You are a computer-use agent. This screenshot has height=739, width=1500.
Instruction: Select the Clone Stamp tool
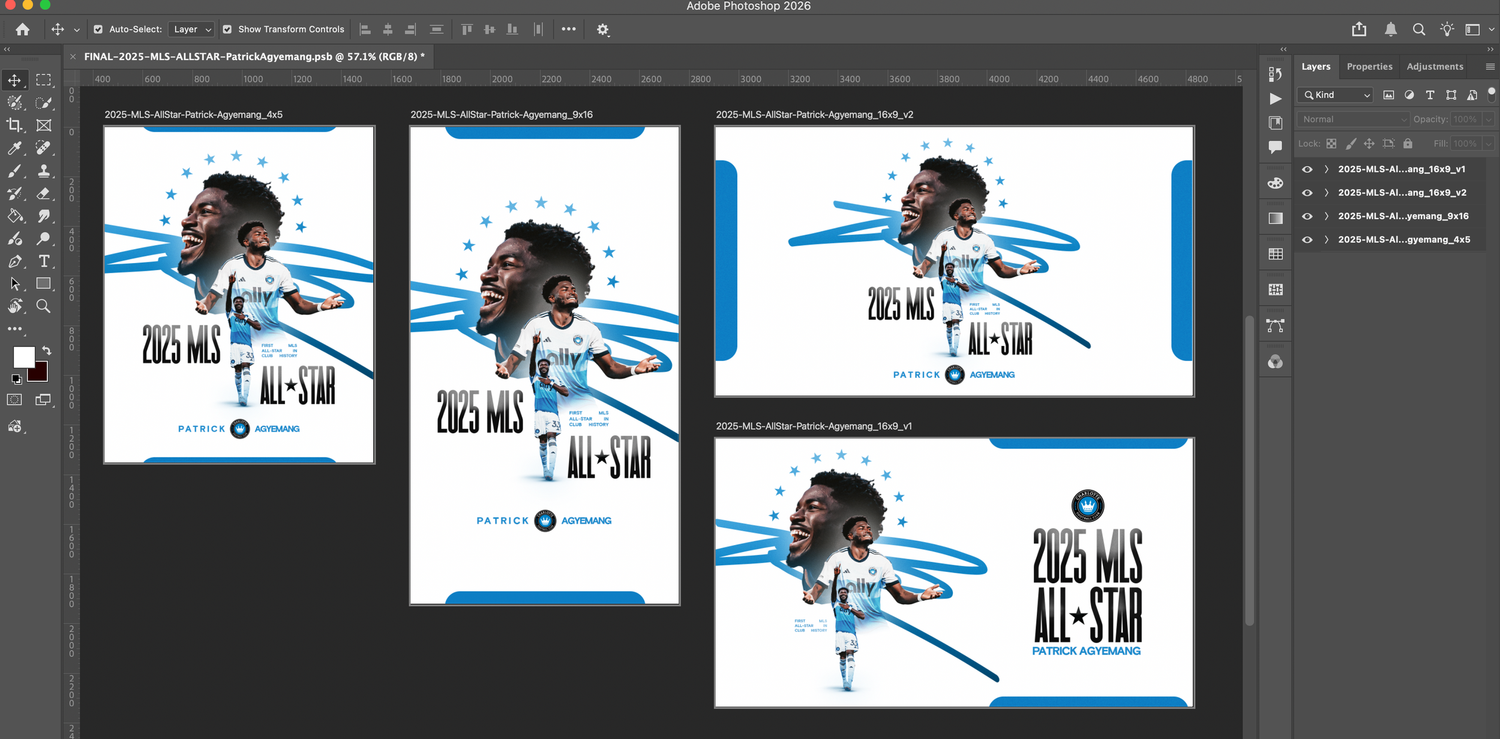point(44,171)
